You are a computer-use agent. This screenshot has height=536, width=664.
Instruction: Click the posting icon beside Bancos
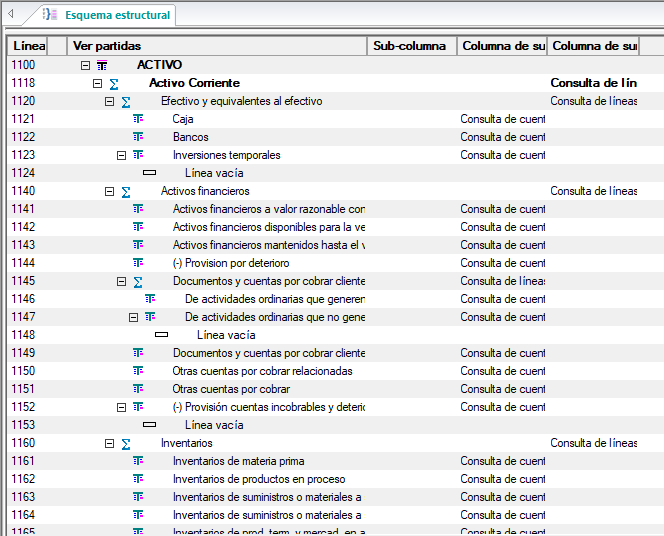click(138, 137)
